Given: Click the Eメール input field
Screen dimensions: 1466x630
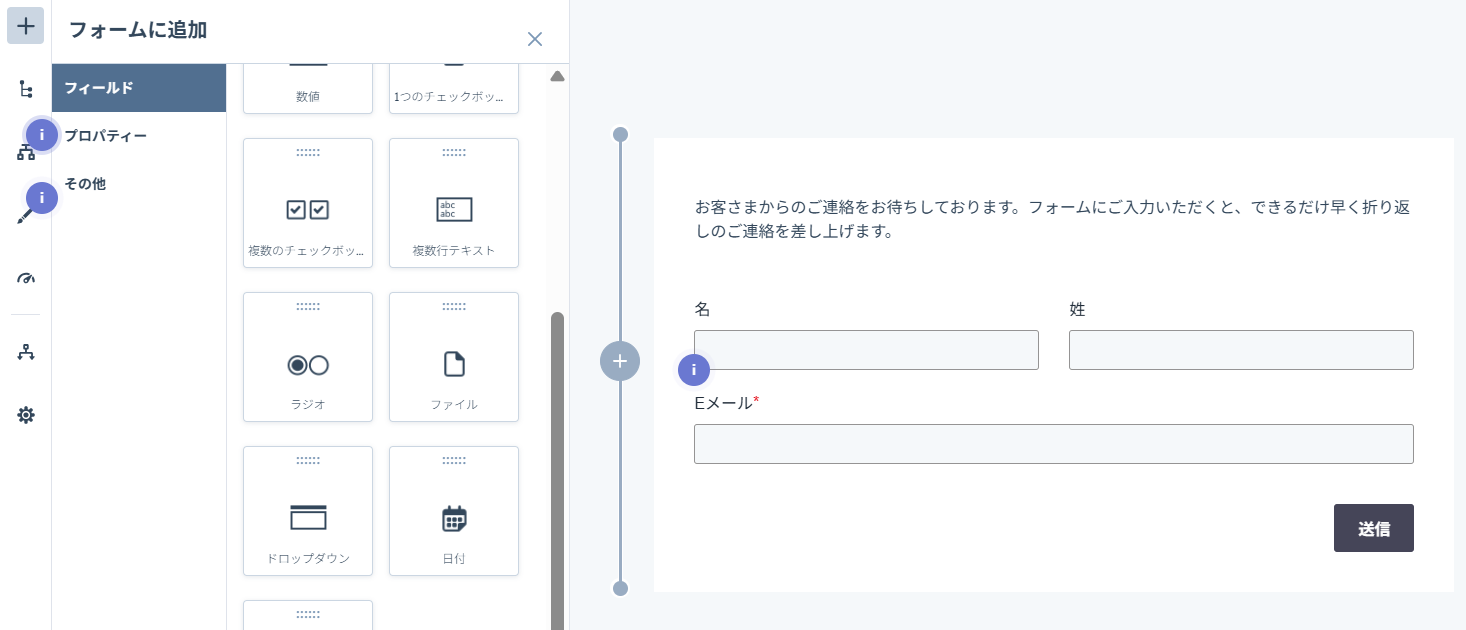Looking at the screenshot, I should point(1053,444).
